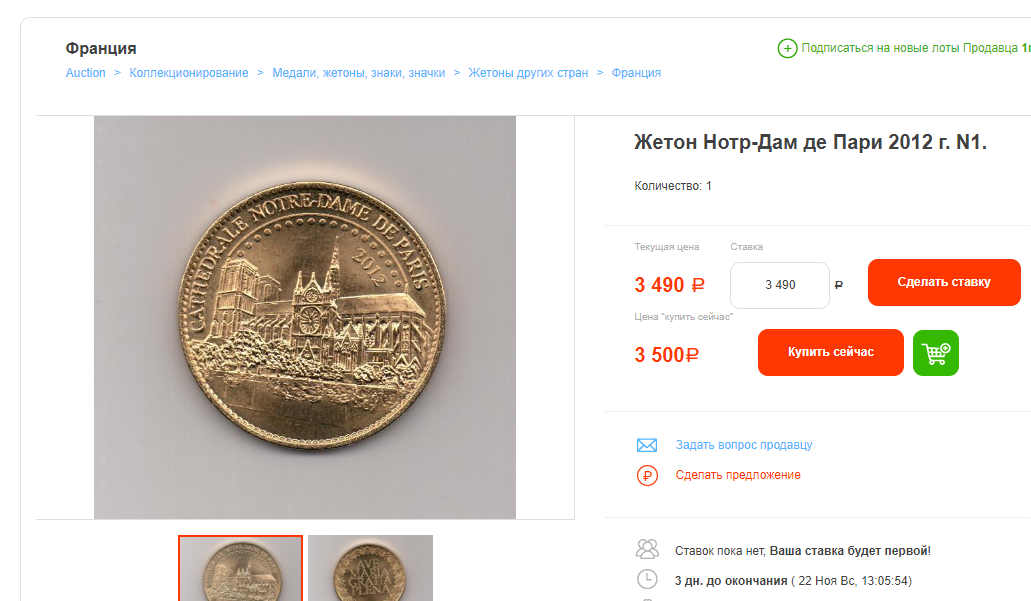Add the lot to shopping cart
The image size is (1031, 601).
coord(936,353)
